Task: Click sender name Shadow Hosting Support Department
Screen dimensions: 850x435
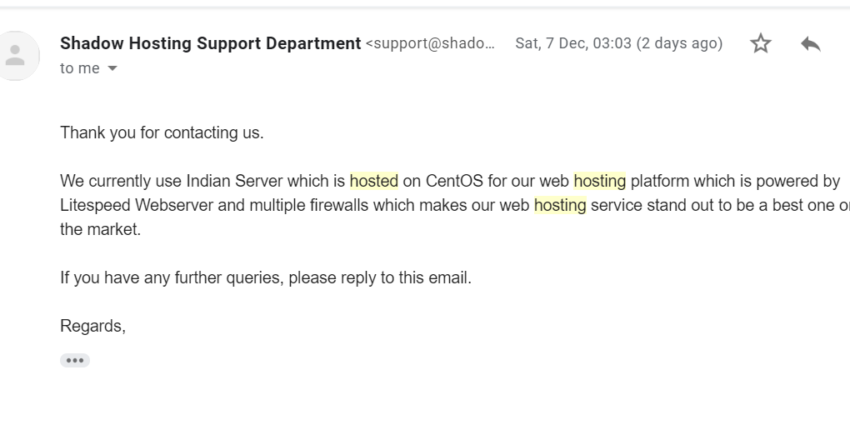Action: point(210,43)
